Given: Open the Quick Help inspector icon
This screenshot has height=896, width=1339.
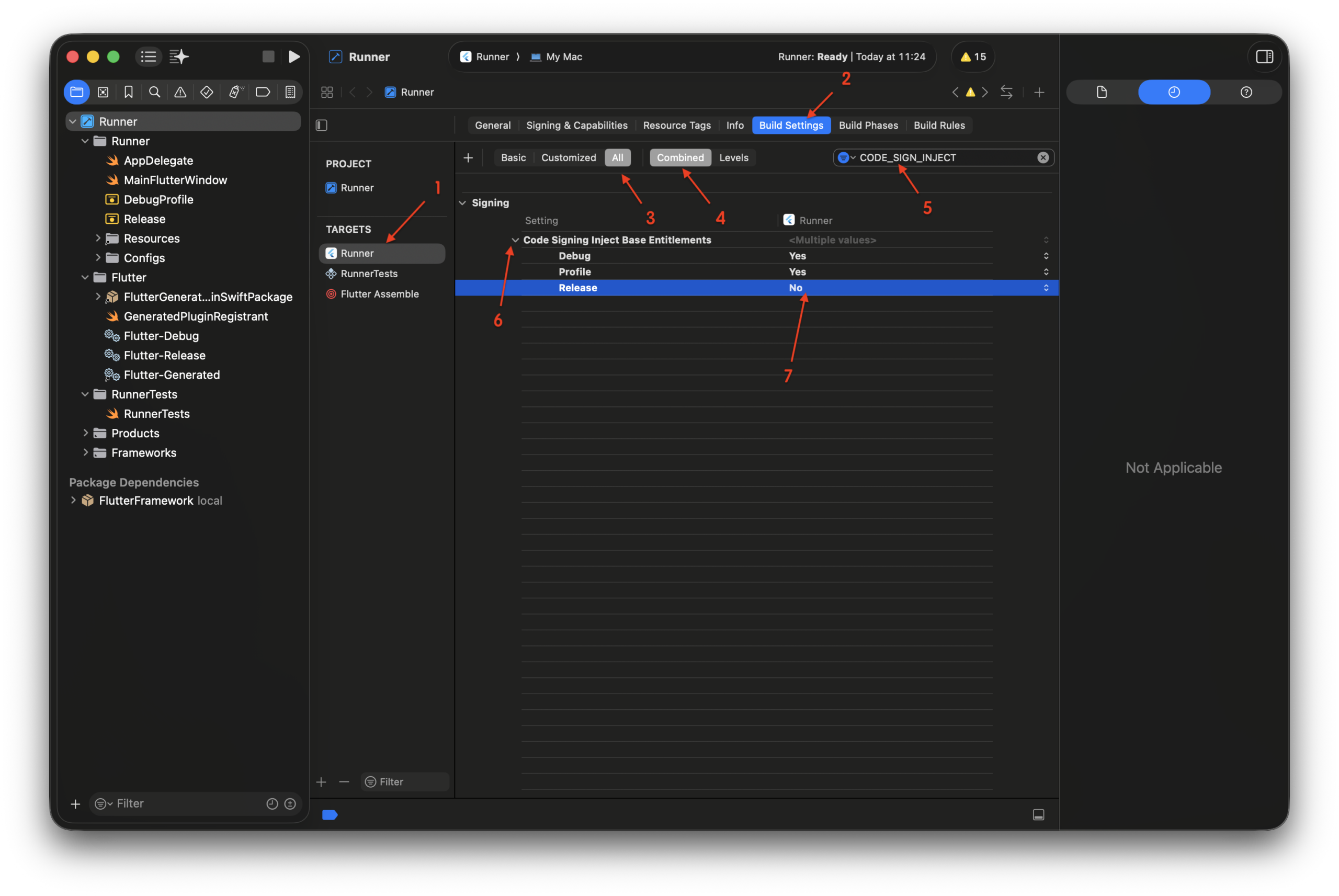Looking at the screenshot, I should [x=1246, y=92].
